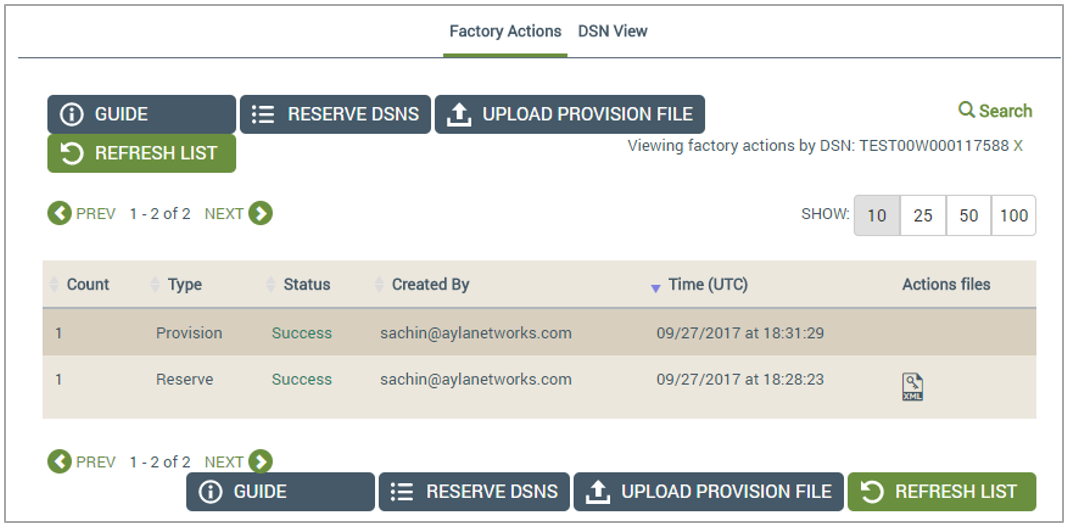Click top RESERVE DSNS button
Viewport: 1069px width, 526px height.
tap(335, 114)
